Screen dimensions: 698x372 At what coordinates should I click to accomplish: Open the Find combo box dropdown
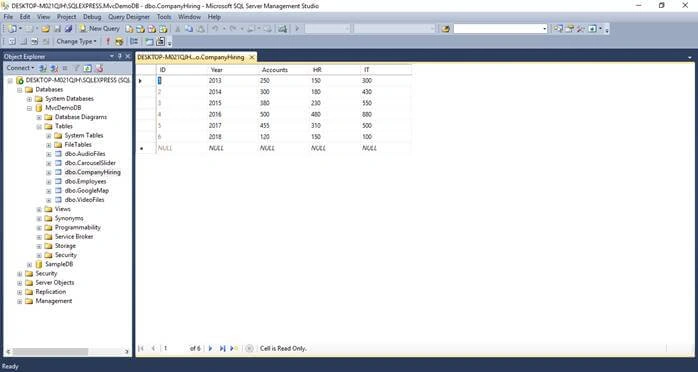coord(544,28)
